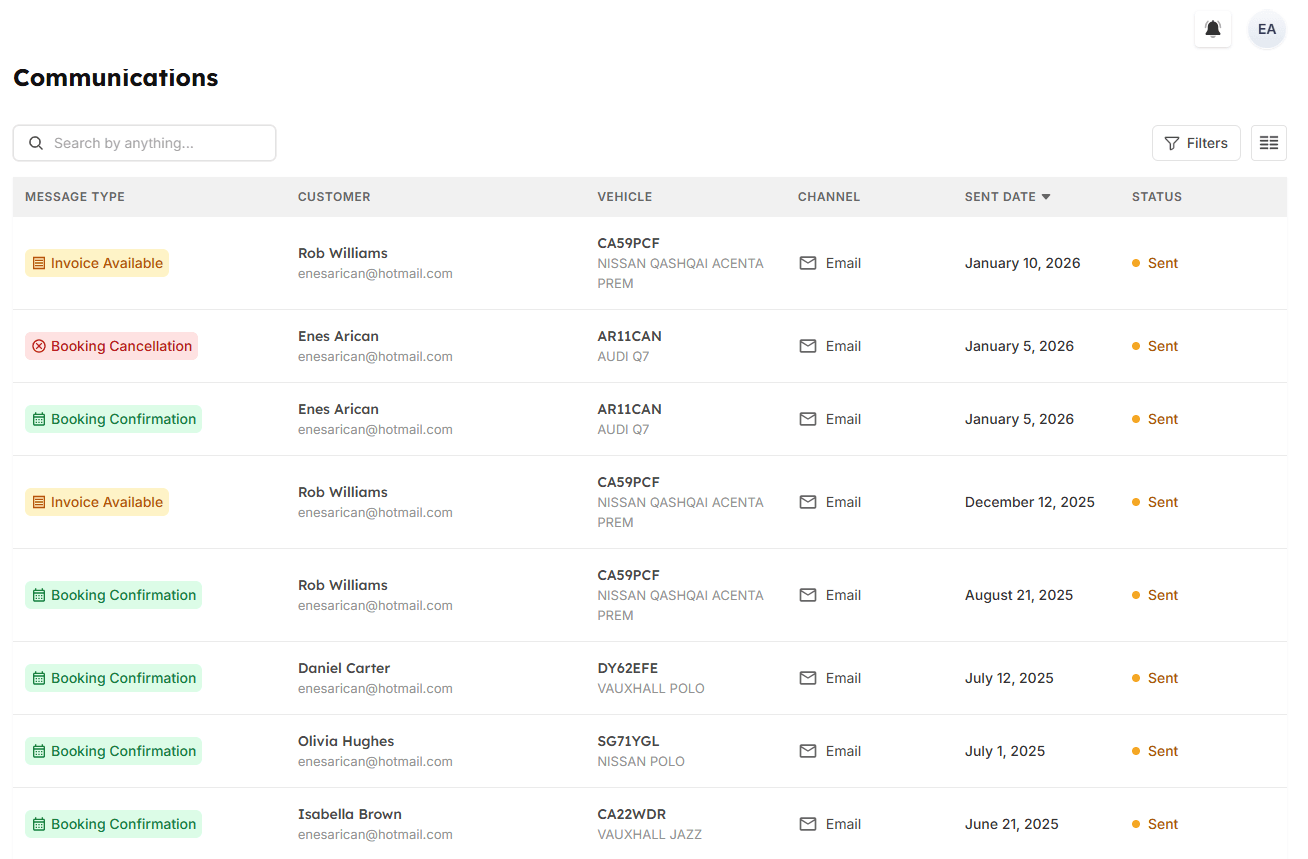The height and width of the screenshot is (859, 1308).
Task: Toggle the Sent Date sort arrow
Action: tap(1046, 196)
